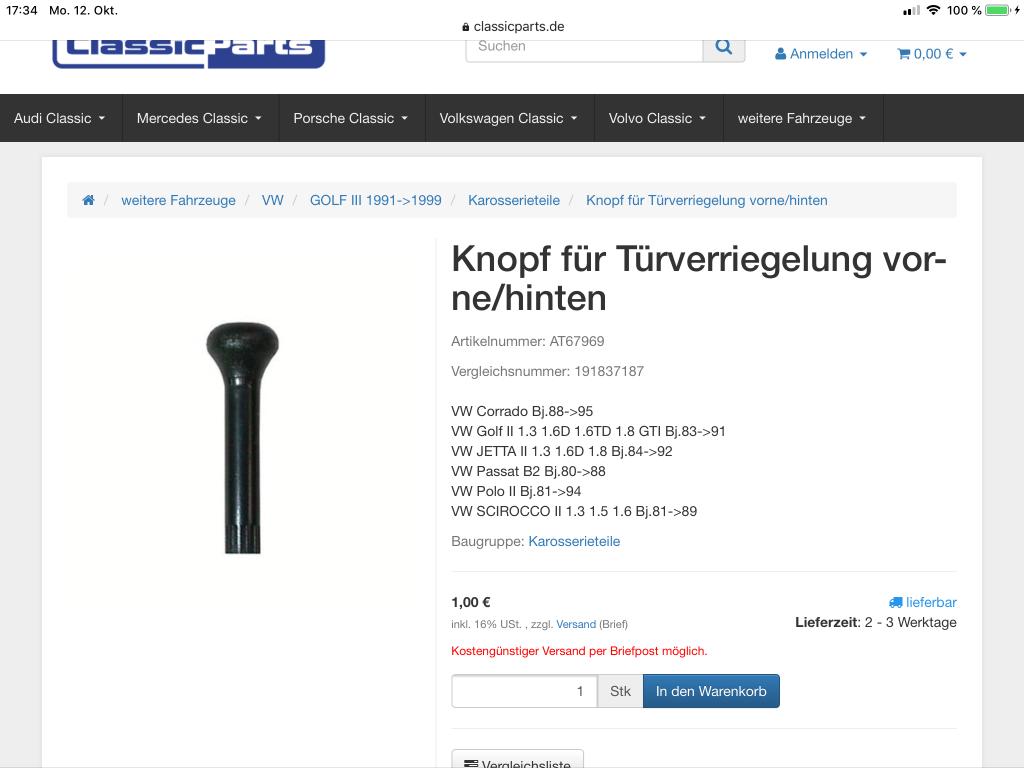Click the Vergleichsliste list icon button
This screenshot has width=1024, height=768.
point(517,759)
